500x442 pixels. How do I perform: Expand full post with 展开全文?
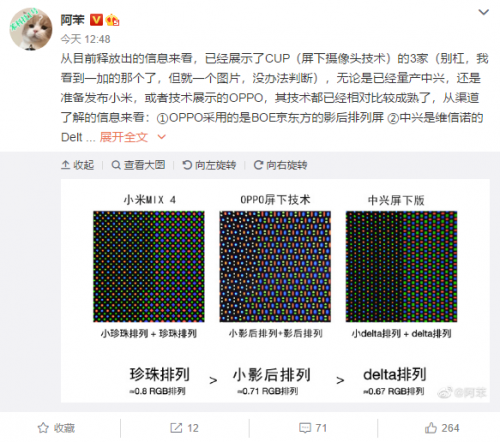click(x=124, y=137)
